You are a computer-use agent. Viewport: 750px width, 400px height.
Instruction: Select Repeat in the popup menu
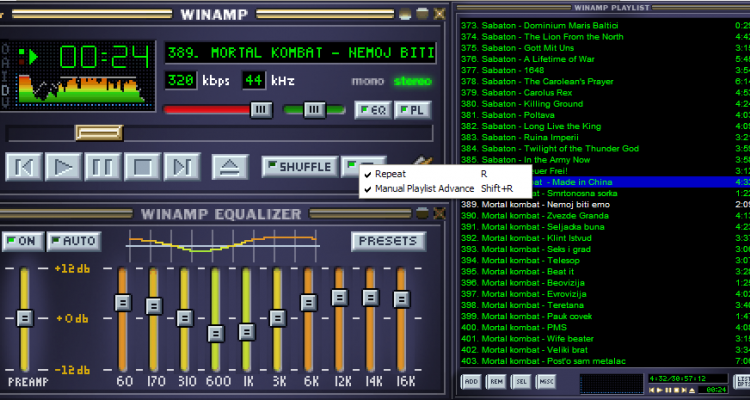(x=445, y=174)
